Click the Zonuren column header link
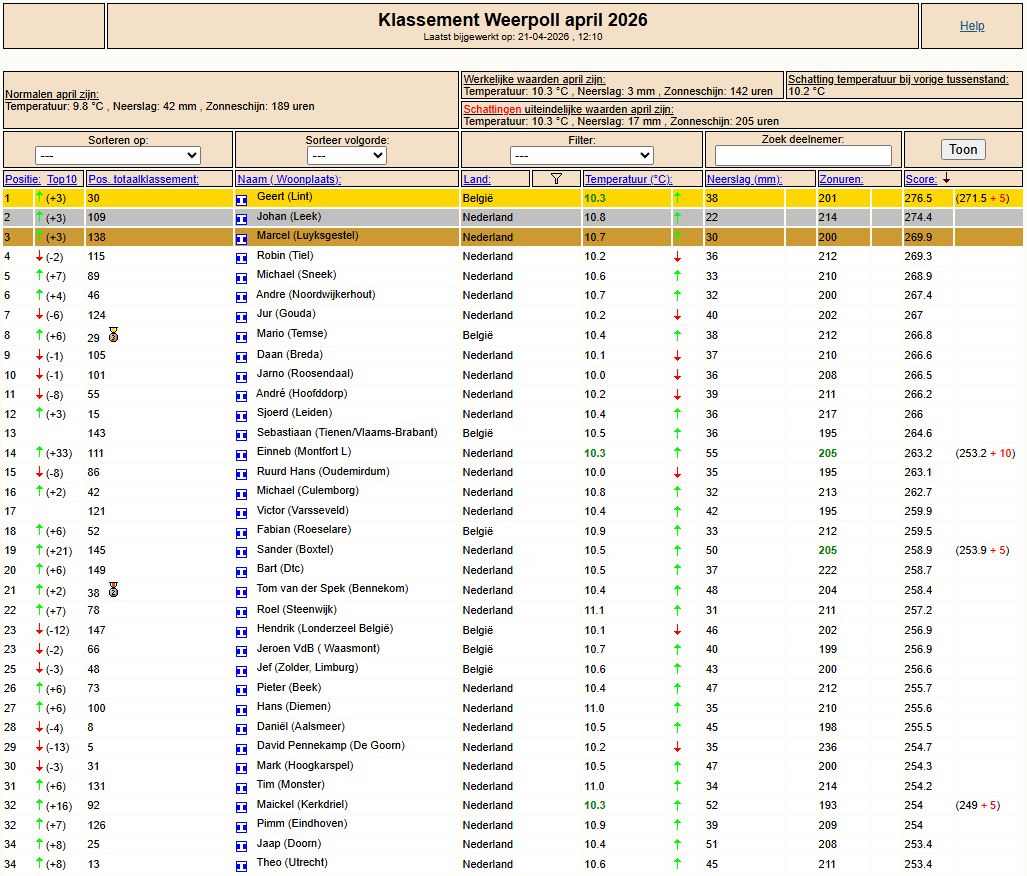The width and height of the screenshot is (1027, 876). coord(841,179)
